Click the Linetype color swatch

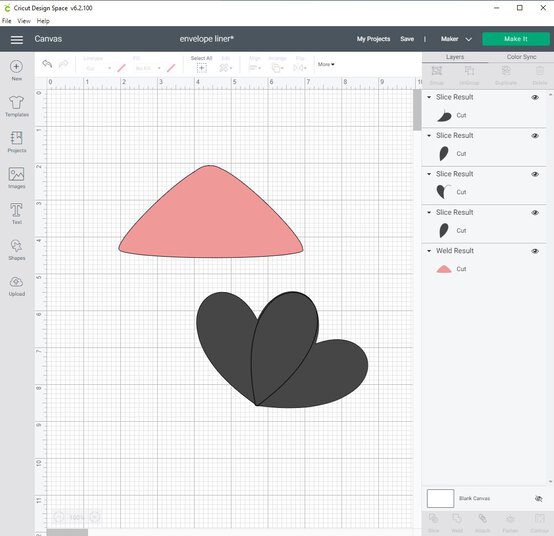[x=122, y=68]
